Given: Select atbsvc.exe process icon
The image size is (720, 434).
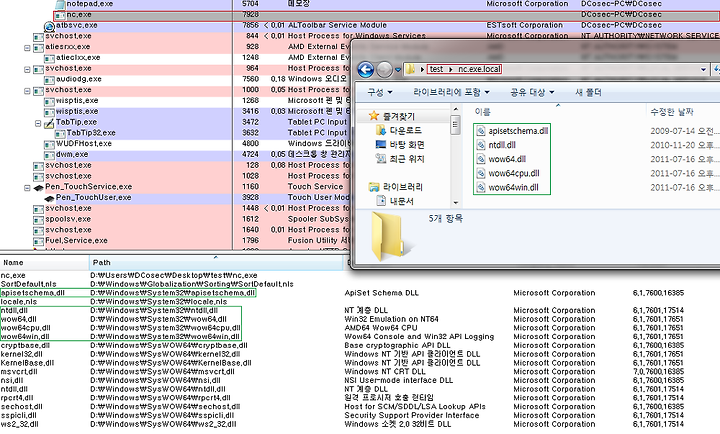Looking at the screenshot, I should tap(49, 27).
